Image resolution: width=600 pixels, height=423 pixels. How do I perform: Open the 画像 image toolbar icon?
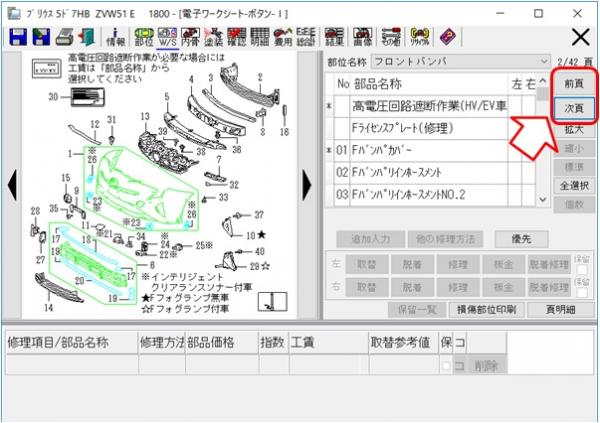(362, 37)
